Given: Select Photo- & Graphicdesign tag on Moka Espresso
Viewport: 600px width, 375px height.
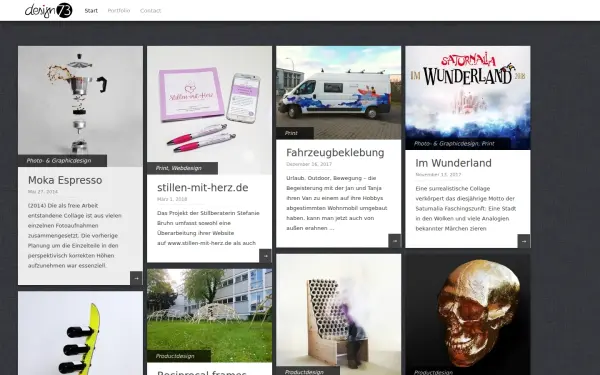Looking at the screenshot, I should click(x=62, y=161).
